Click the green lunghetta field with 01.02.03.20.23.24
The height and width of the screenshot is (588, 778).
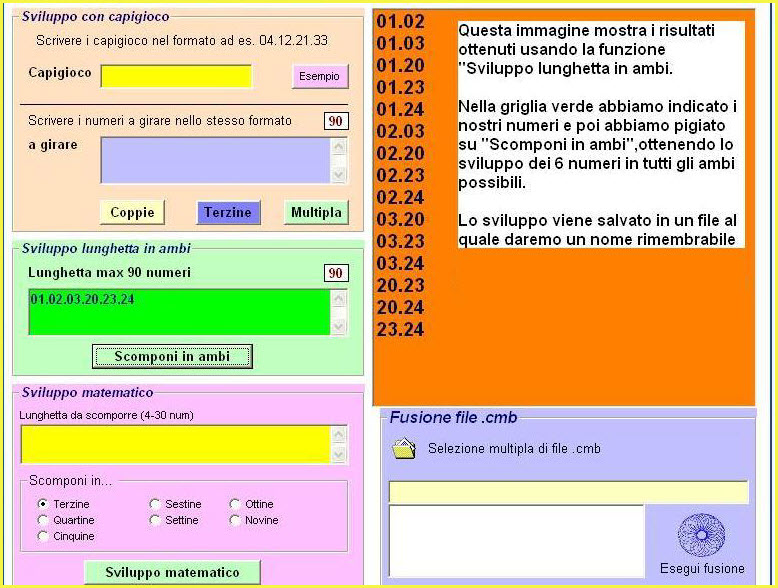pos(179,312)
